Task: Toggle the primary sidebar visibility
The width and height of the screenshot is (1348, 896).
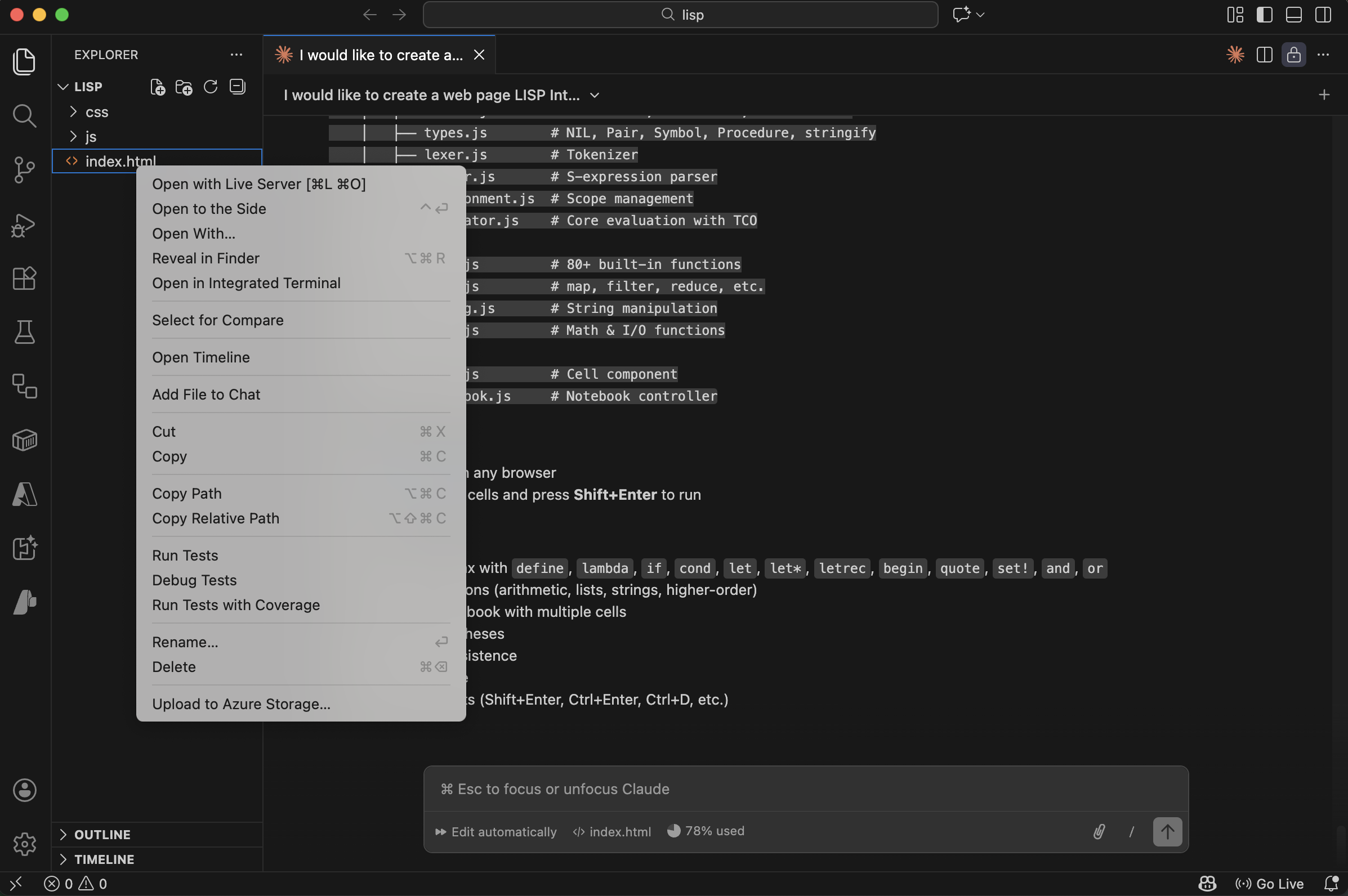Action: click(x=1265, y=14)
